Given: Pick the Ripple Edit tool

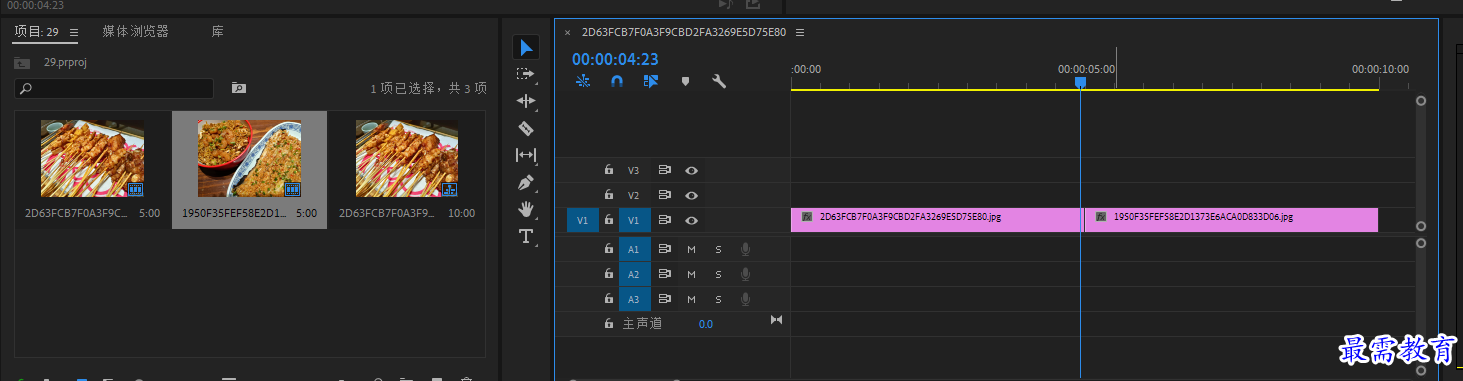Looking at the screenshot, I should coord(526,101).
